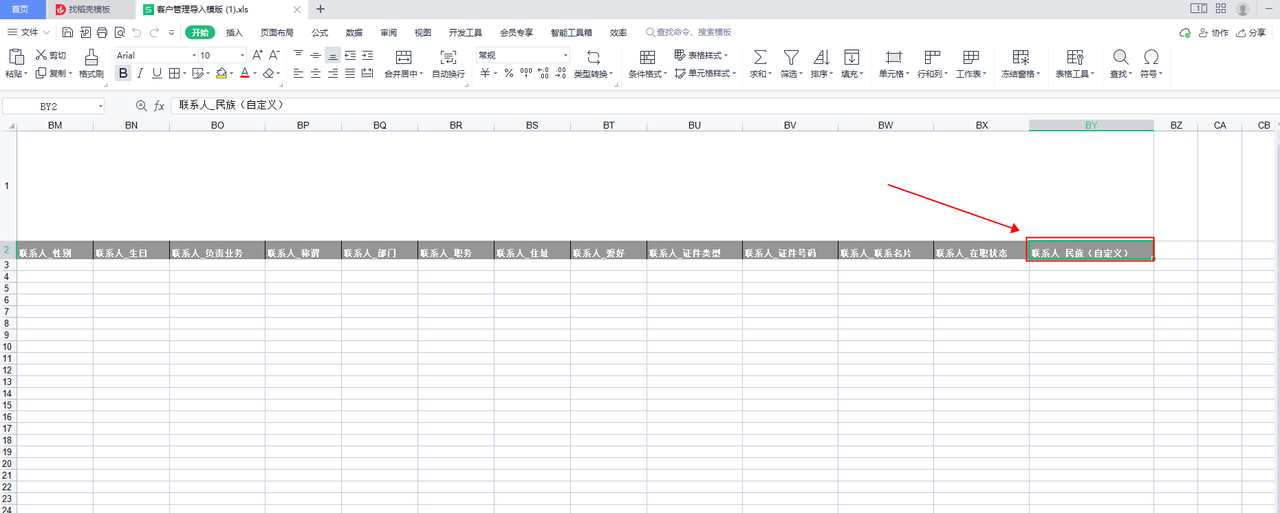Click the Cut (剪切) scissors button
Viewport: 1280px width, 513px height.
click(51, 55)
